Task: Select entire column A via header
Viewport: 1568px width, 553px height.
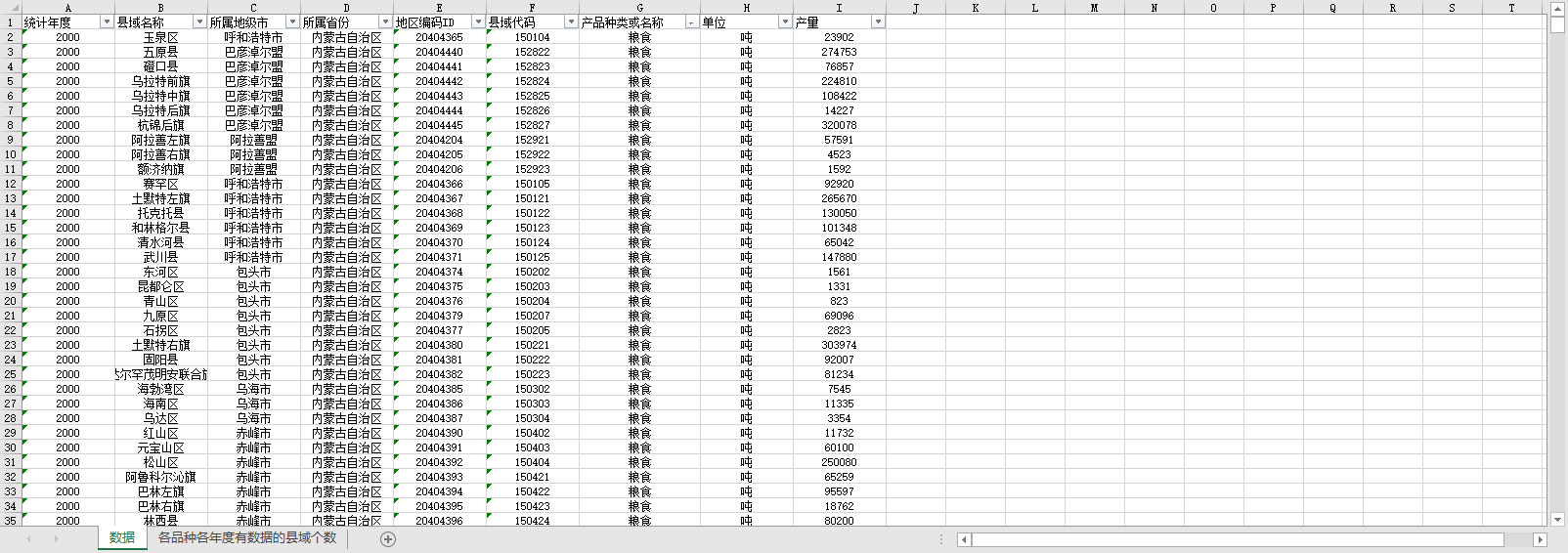Action: [67, 8]
